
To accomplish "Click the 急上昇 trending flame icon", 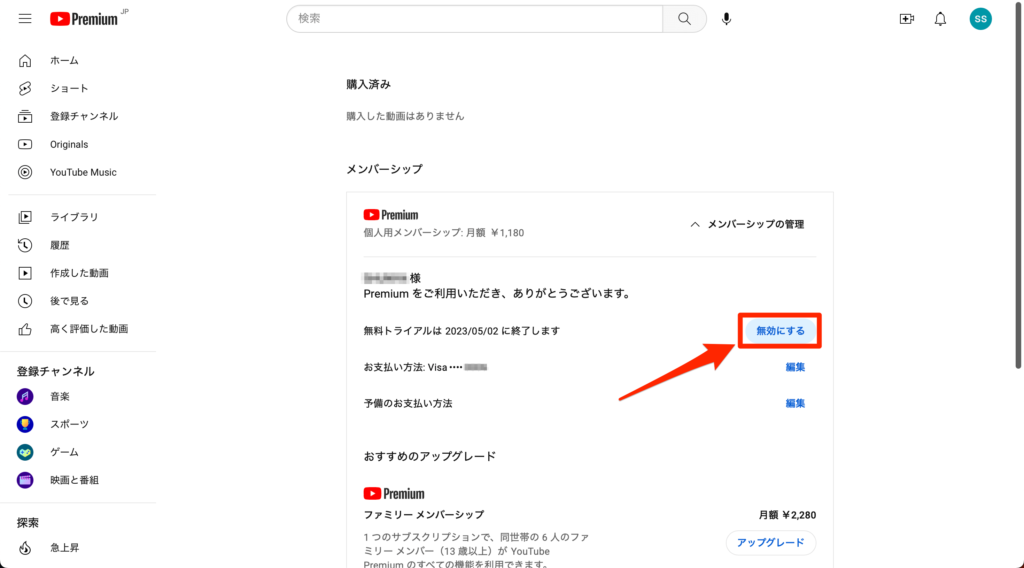I will pyautogui.click(x=25, y=548).
